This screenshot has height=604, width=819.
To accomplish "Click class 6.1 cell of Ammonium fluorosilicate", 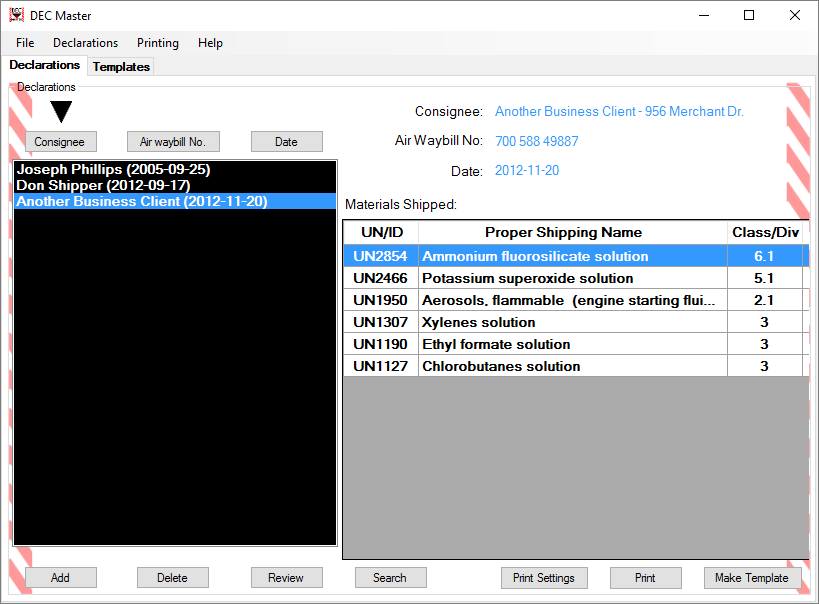I will 765,256.
